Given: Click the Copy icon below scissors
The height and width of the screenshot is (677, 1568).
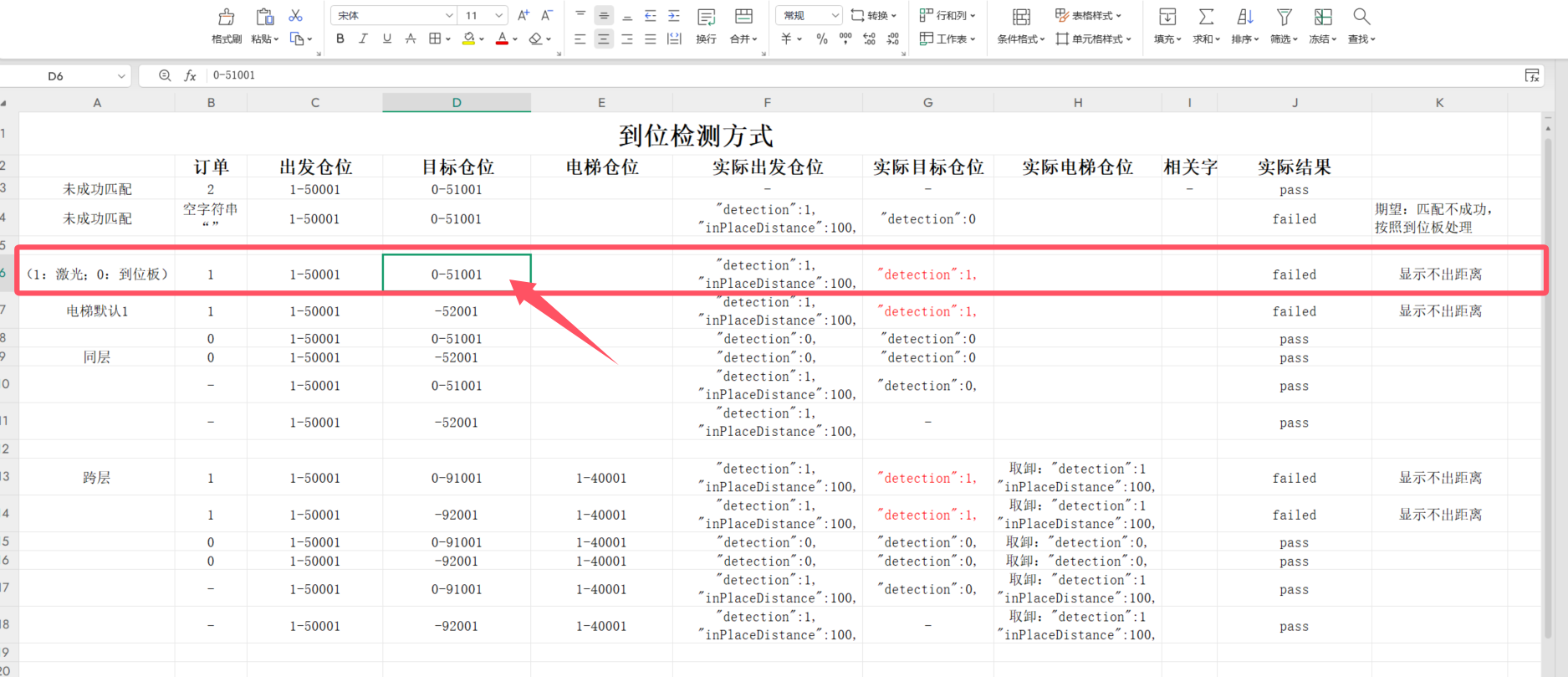Looking at the screenshot, I should (x=296, y=38).
